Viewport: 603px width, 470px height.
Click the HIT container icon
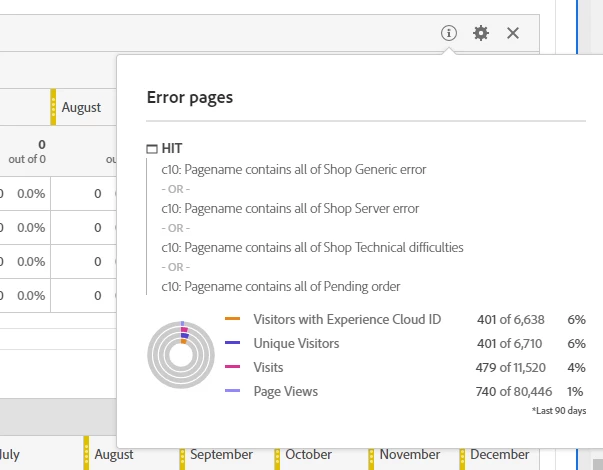tap(152, 149)
